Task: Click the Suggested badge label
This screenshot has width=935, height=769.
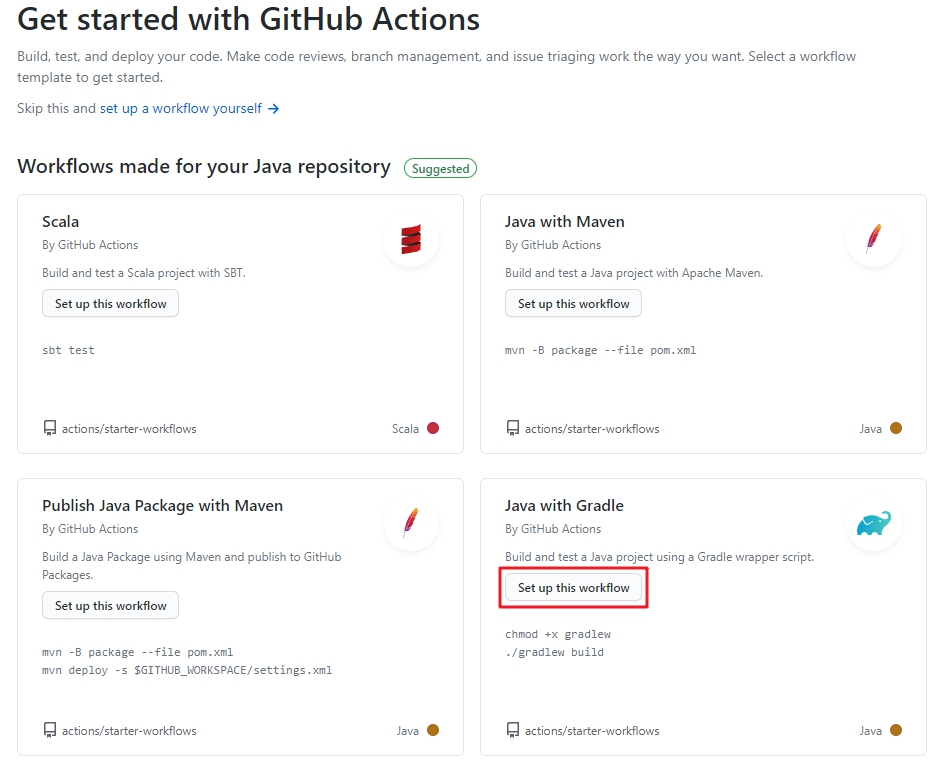Action: [x=440, y=169]
